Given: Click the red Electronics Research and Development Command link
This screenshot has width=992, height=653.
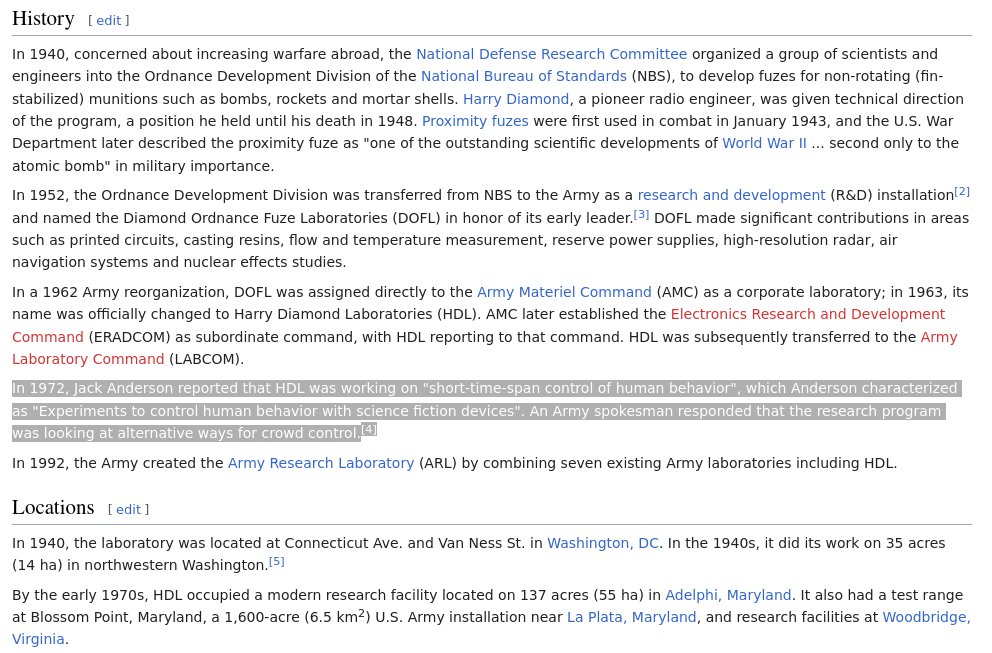Looking at the screenshot, I should pyautogui.click(x=807, y=314).
